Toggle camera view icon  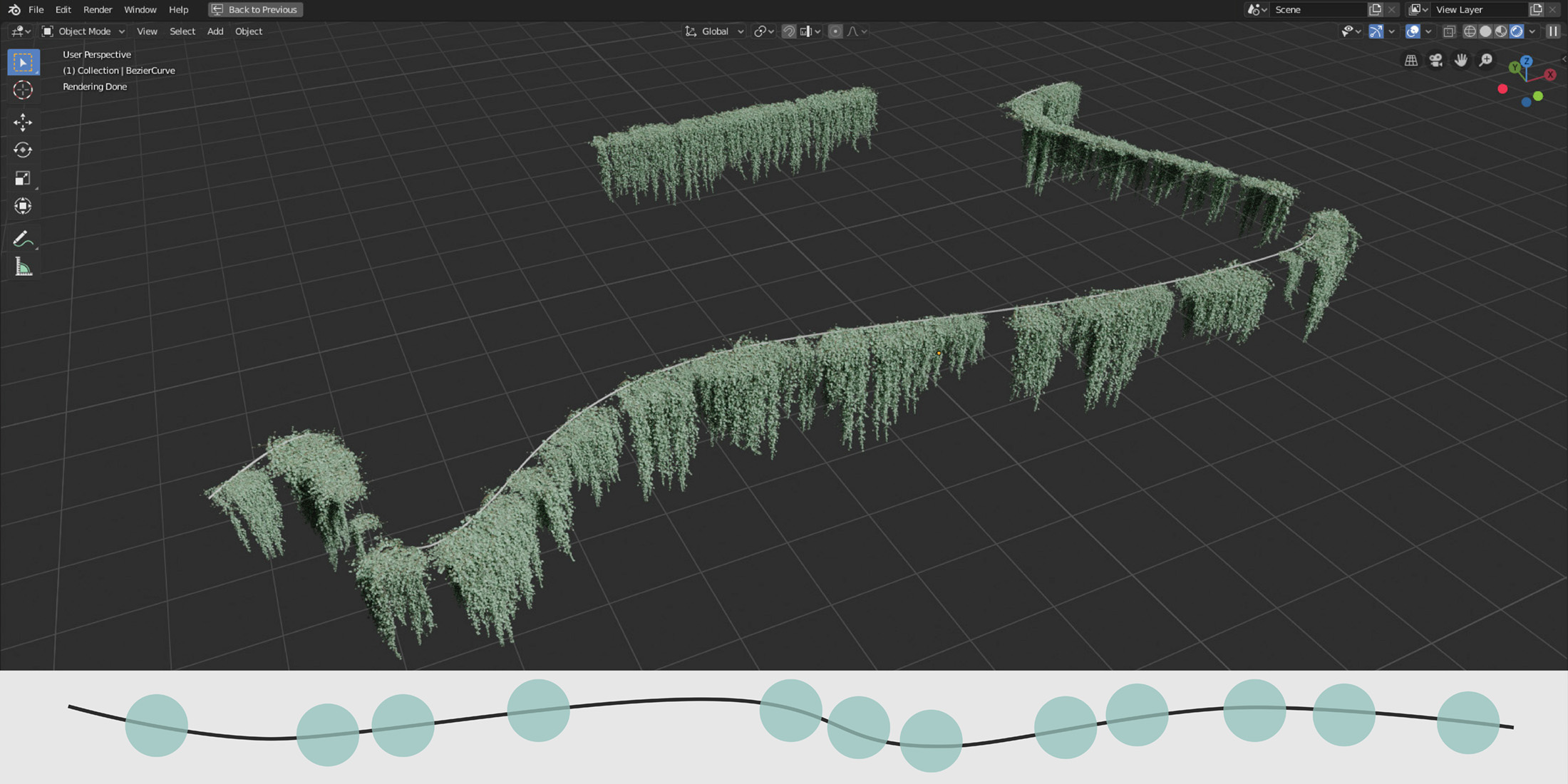point(1435,61)
